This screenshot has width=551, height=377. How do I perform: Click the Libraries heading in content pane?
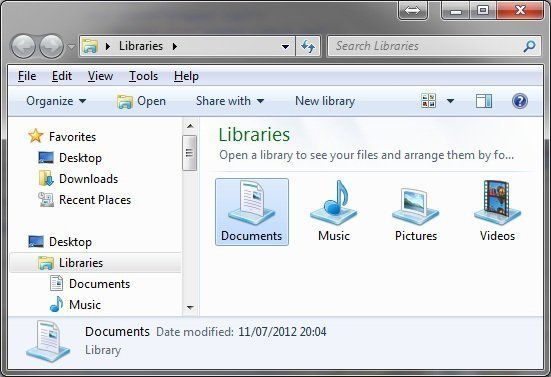point(254,135)
